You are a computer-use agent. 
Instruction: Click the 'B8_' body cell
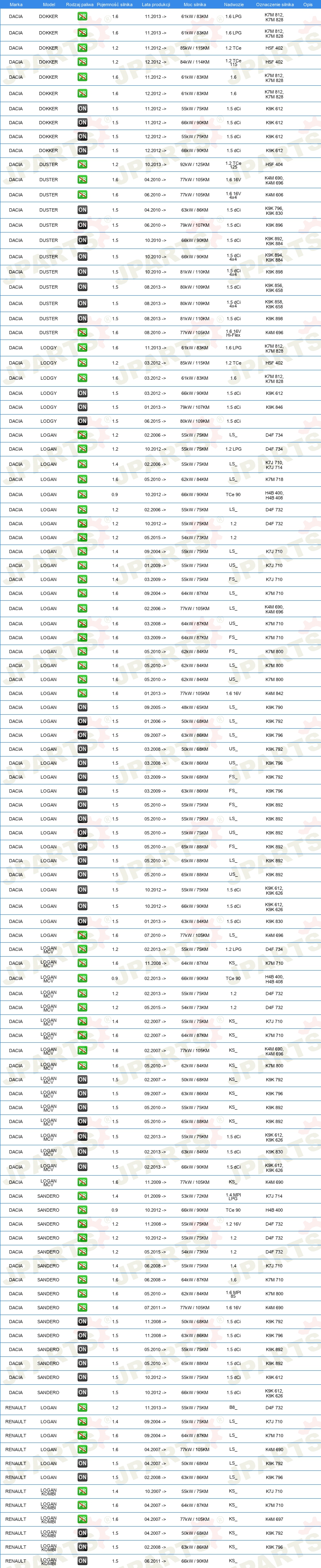click(233, 1408)
